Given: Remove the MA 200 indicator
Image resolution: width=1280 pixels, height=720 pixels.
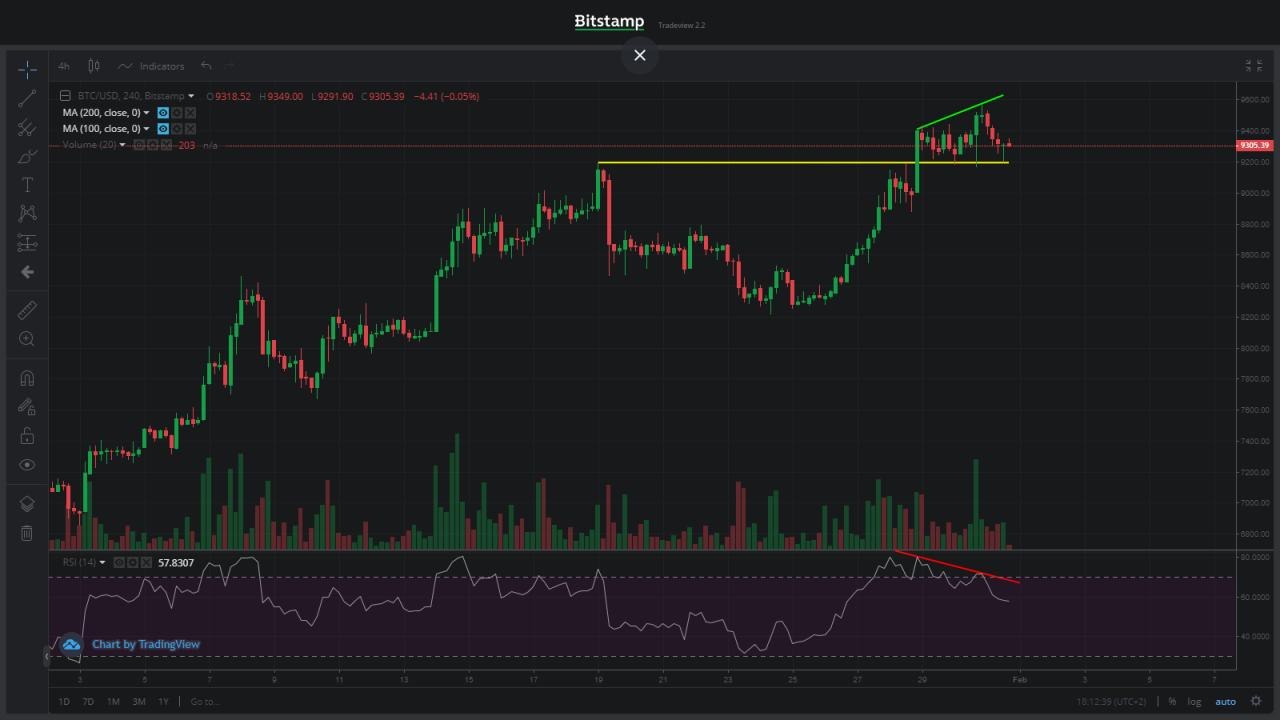Looking at the screenshot, I should (190, 113).
